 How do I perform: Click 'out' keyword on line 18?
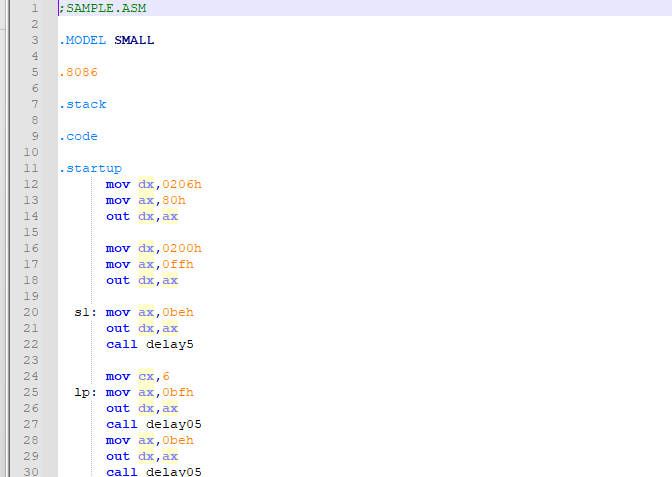coord(118,280)
